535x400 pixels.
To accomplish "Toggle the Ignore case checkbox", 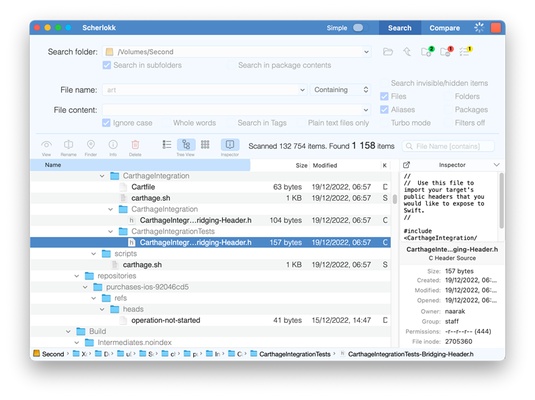I will (106, 123).
